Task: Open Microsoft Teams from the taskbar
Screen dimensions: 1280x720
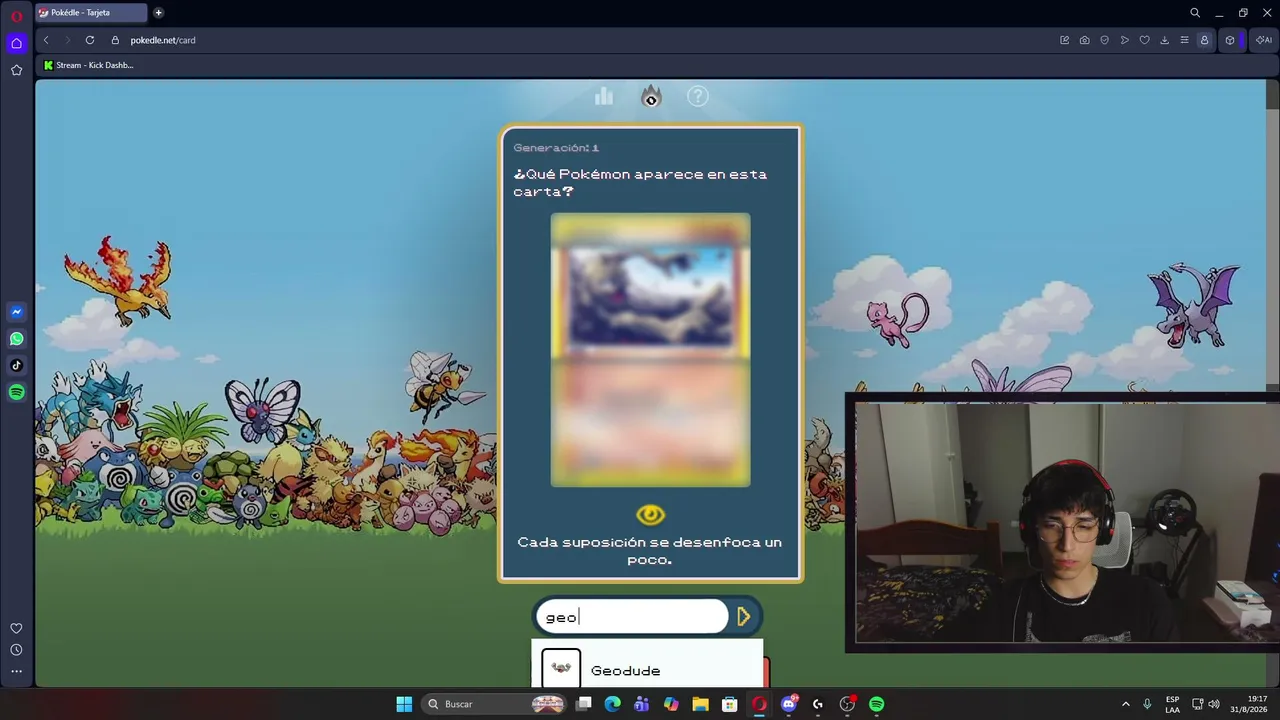Action: 642,704
